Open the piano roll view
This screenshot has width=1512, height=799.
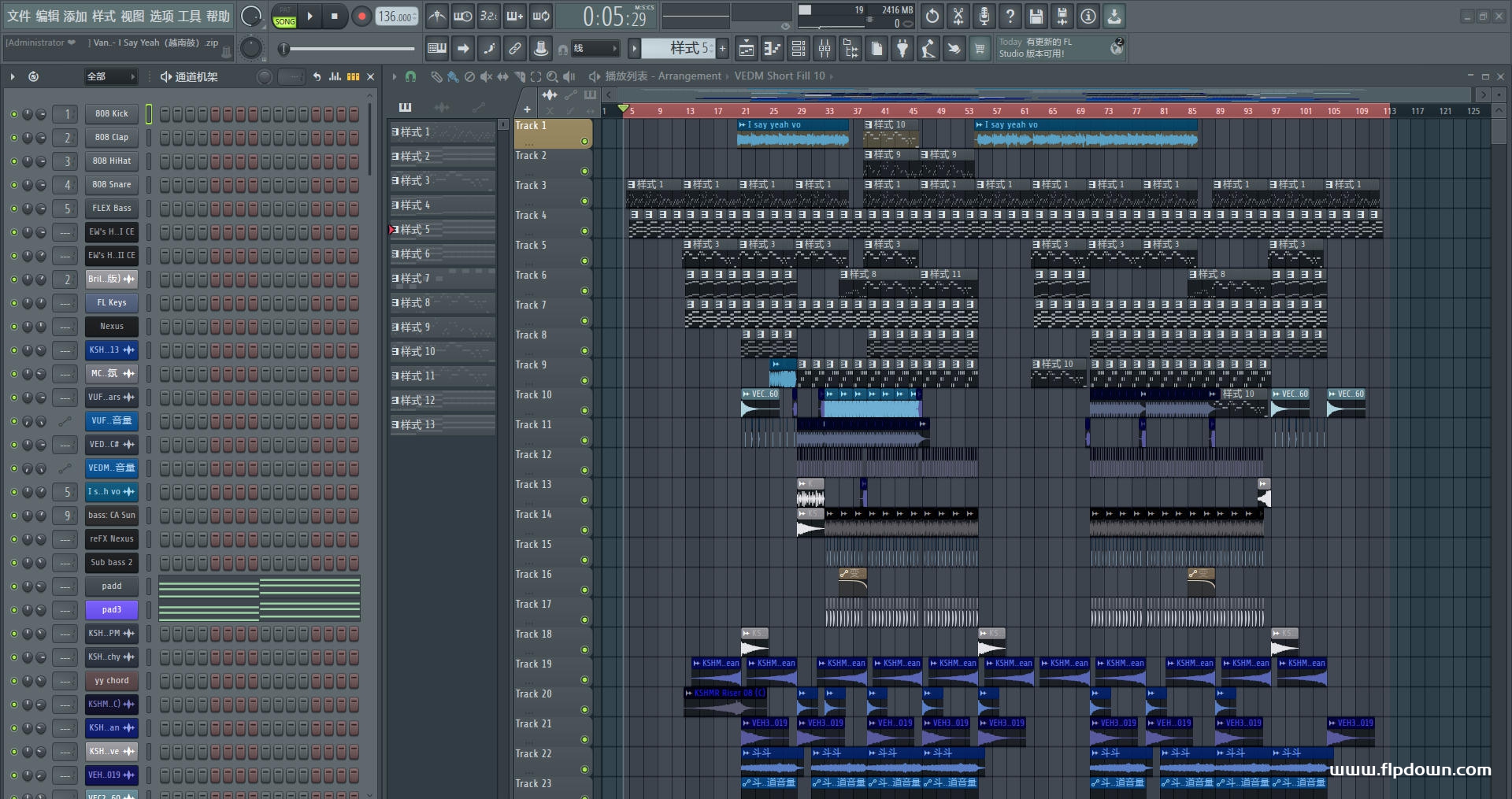click(x=771, y=49)
